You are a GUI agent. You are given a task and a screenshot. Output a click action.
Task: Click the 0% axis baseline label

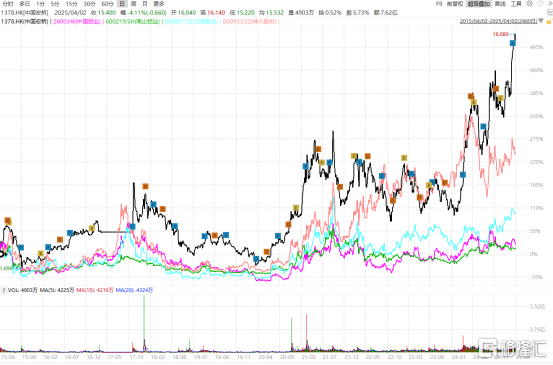(x=534, y=254)
